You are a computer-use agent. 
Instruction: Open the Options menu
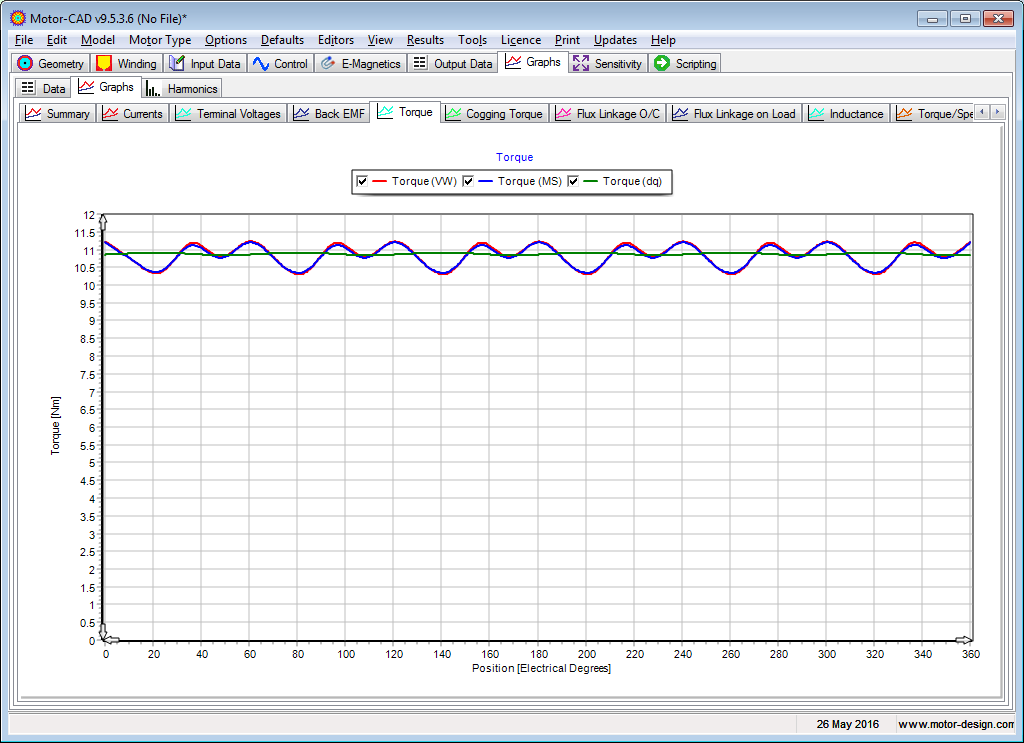pyautogui.click(x=226, y=40)
